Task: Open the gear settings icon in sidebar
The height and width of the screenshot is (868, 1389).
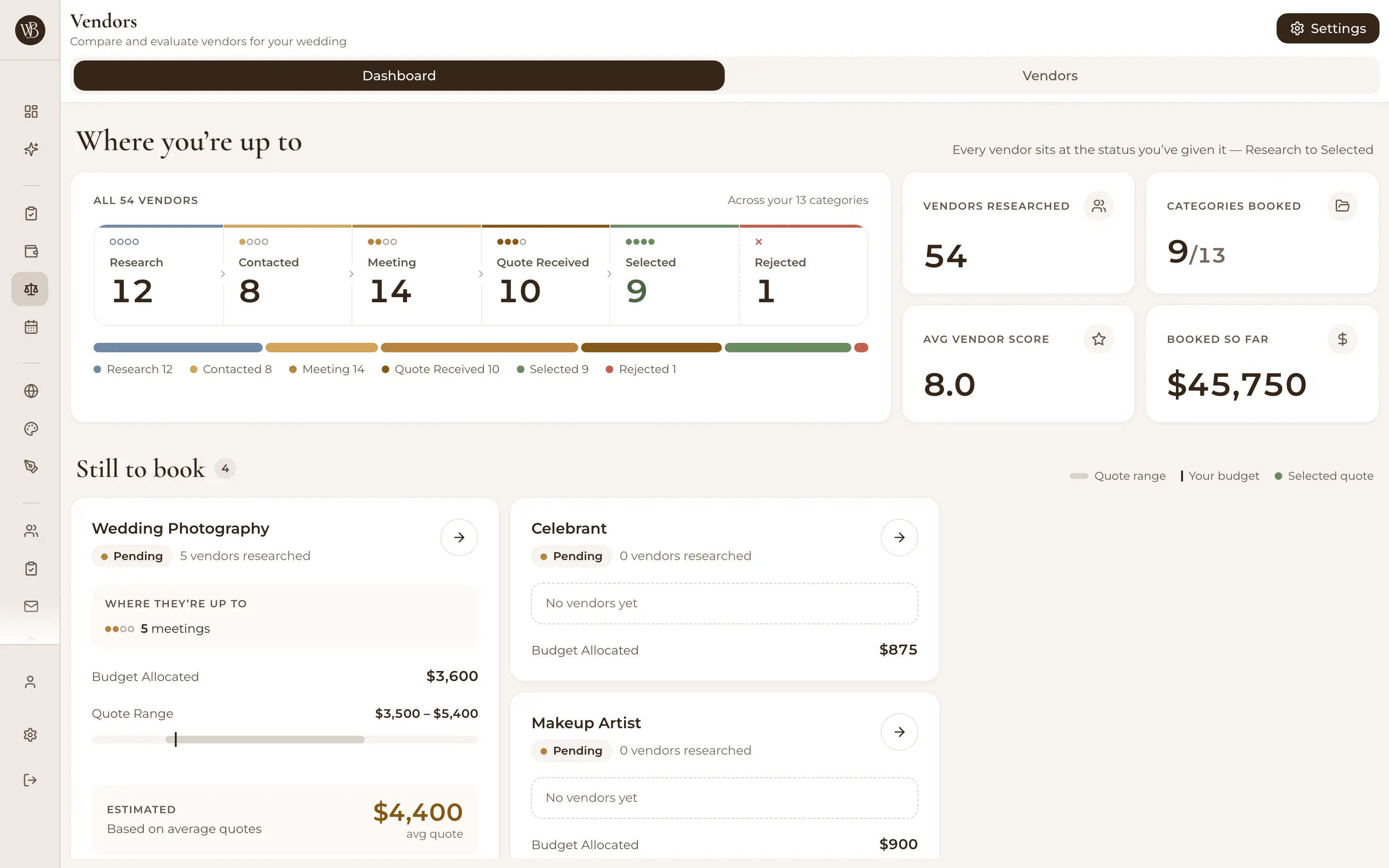Action: 30,735
